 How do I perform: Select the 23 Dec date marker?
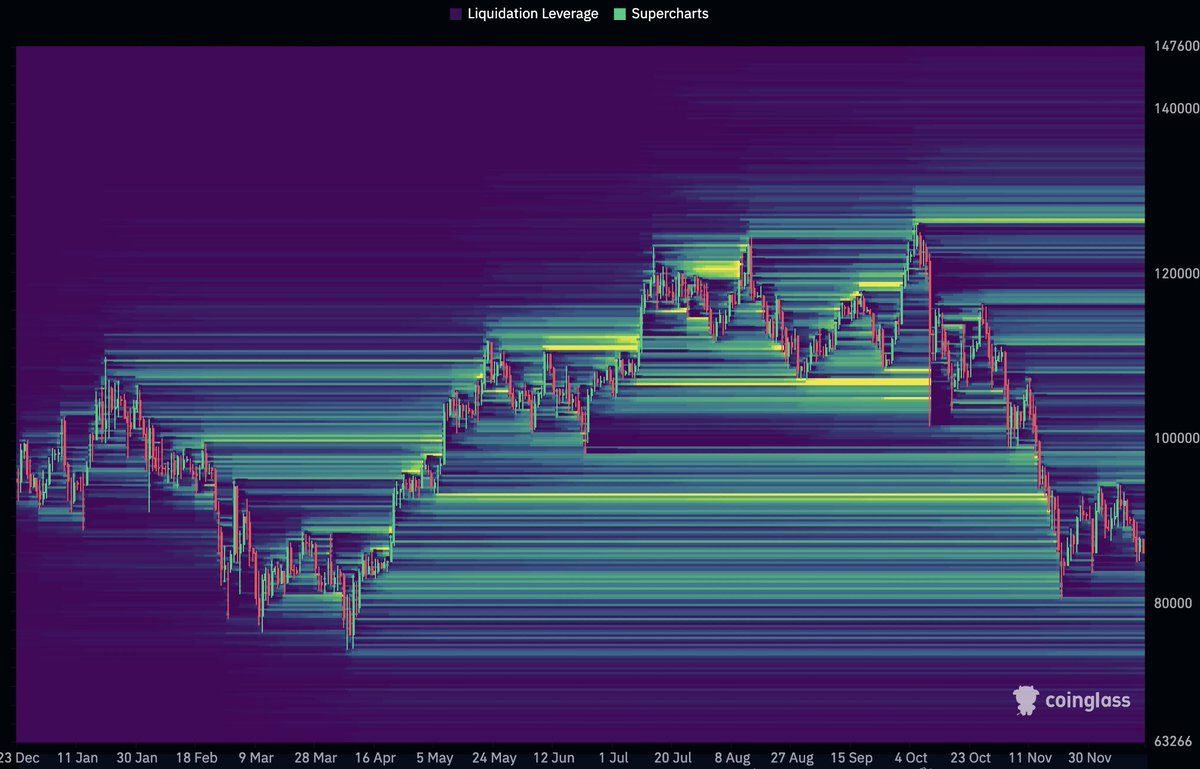[x=22, y=759]
